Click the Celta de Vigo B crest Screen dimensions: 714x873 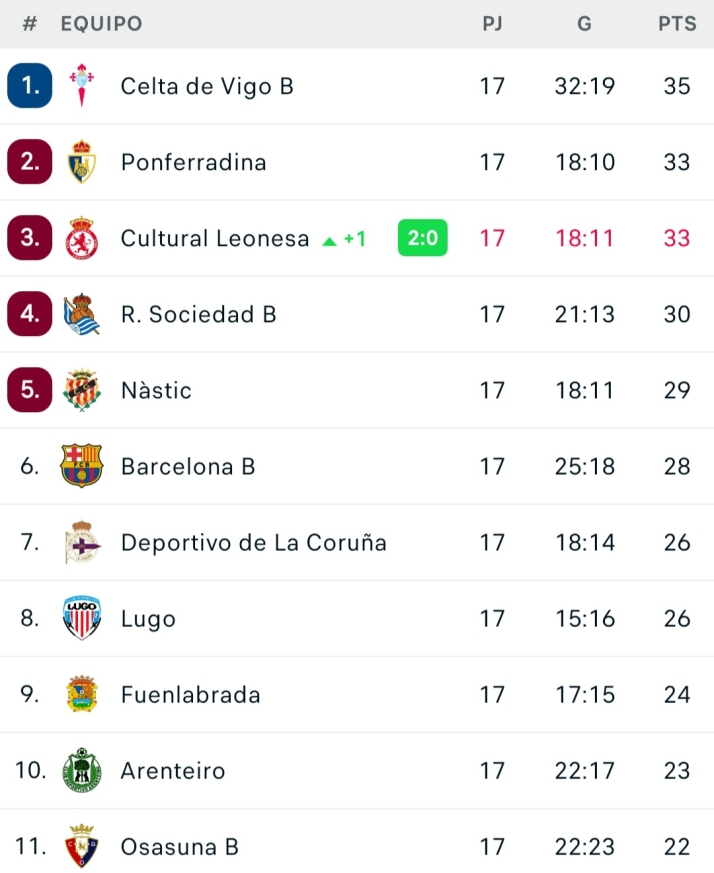pos(81,86)
